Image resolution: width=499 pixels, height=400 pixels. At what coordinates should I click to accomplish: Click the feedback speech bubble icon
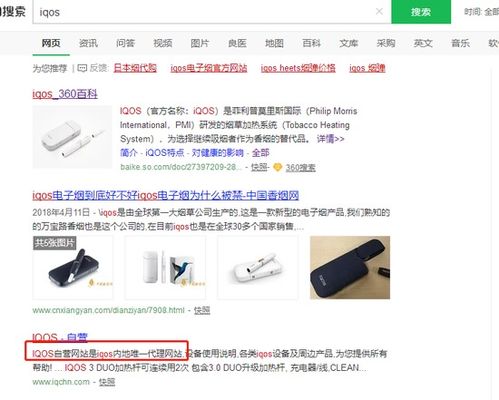82,68
